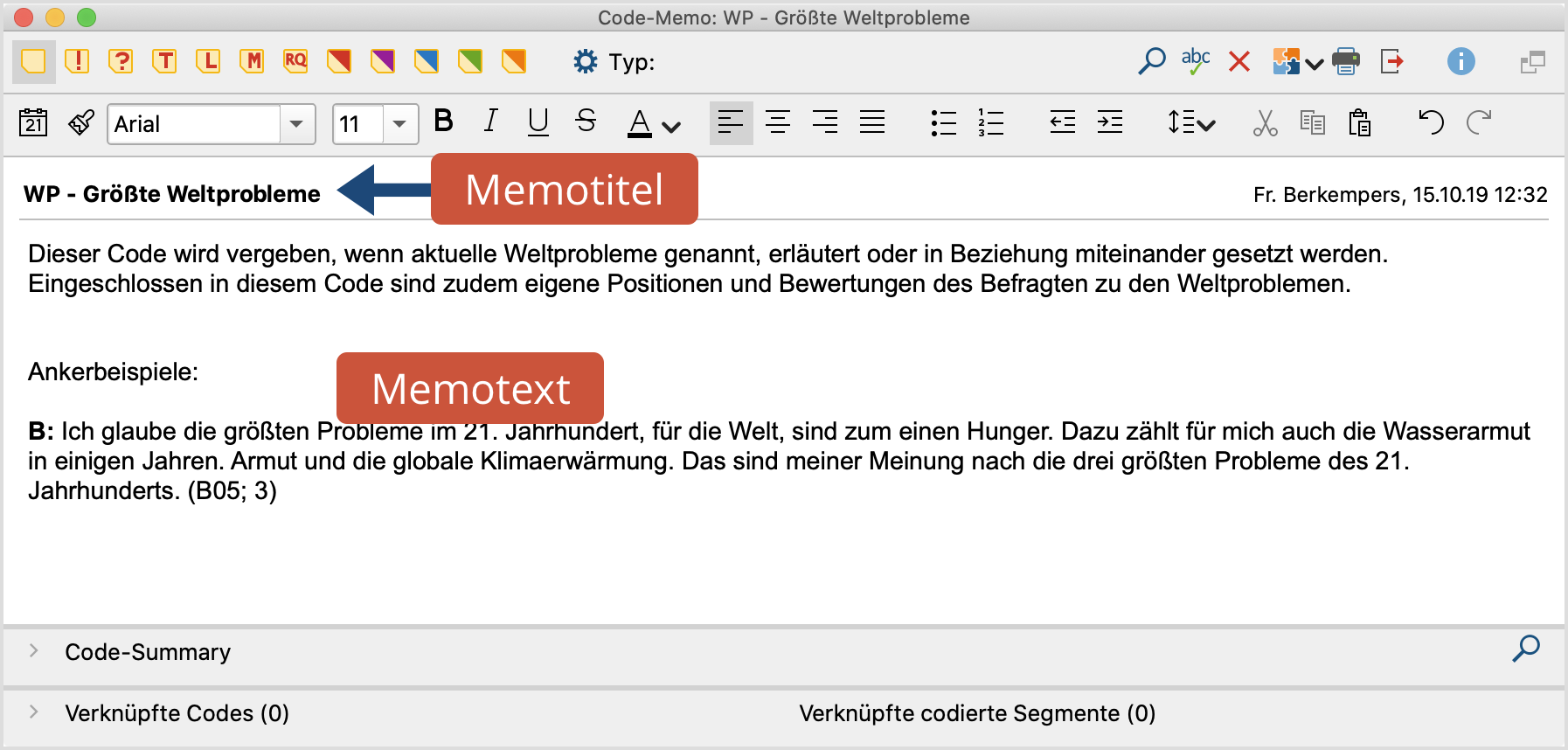
Task: Select the M memo type icon
Action: coord(252,61)
